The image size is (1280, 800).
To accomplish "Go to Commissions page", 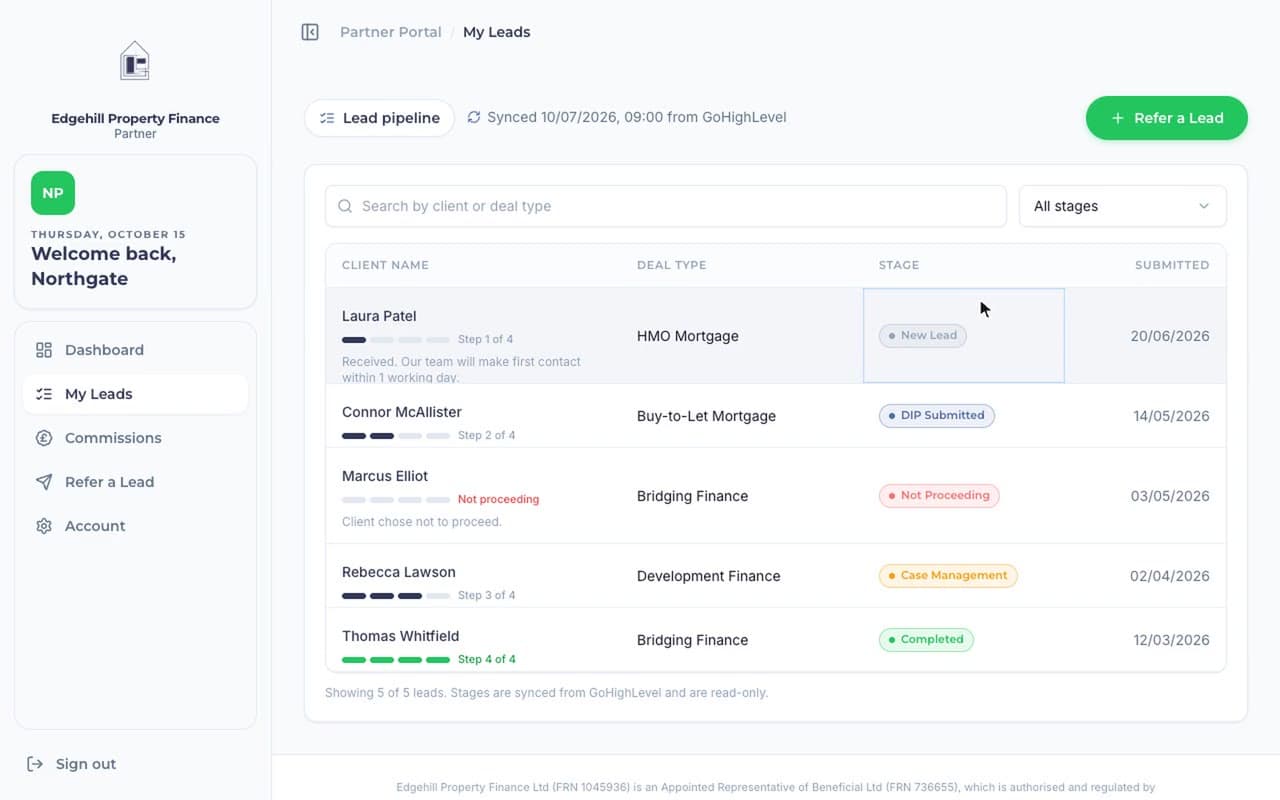I will (135, 438).
